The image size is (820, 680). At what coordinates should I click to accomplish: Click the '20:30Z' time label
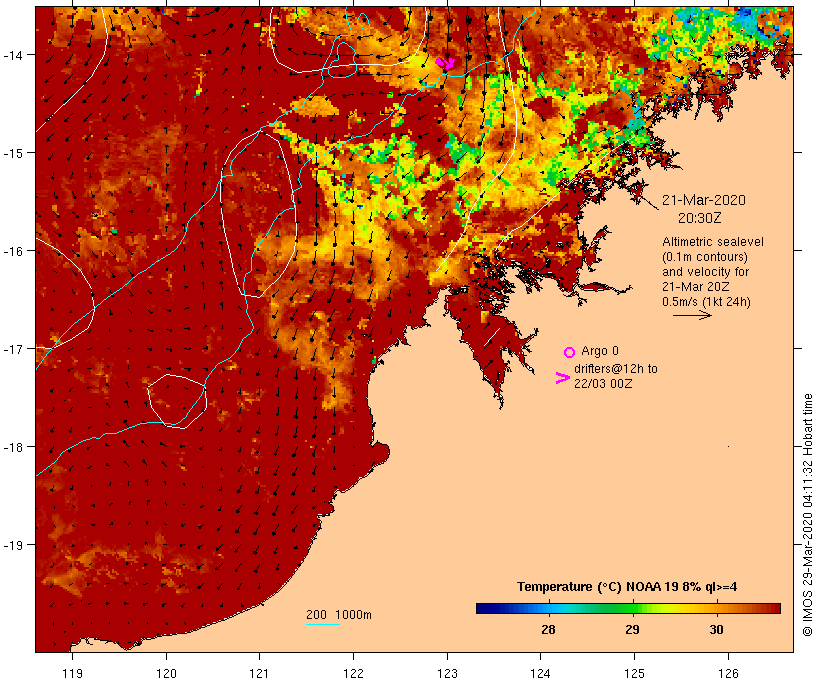700,218
